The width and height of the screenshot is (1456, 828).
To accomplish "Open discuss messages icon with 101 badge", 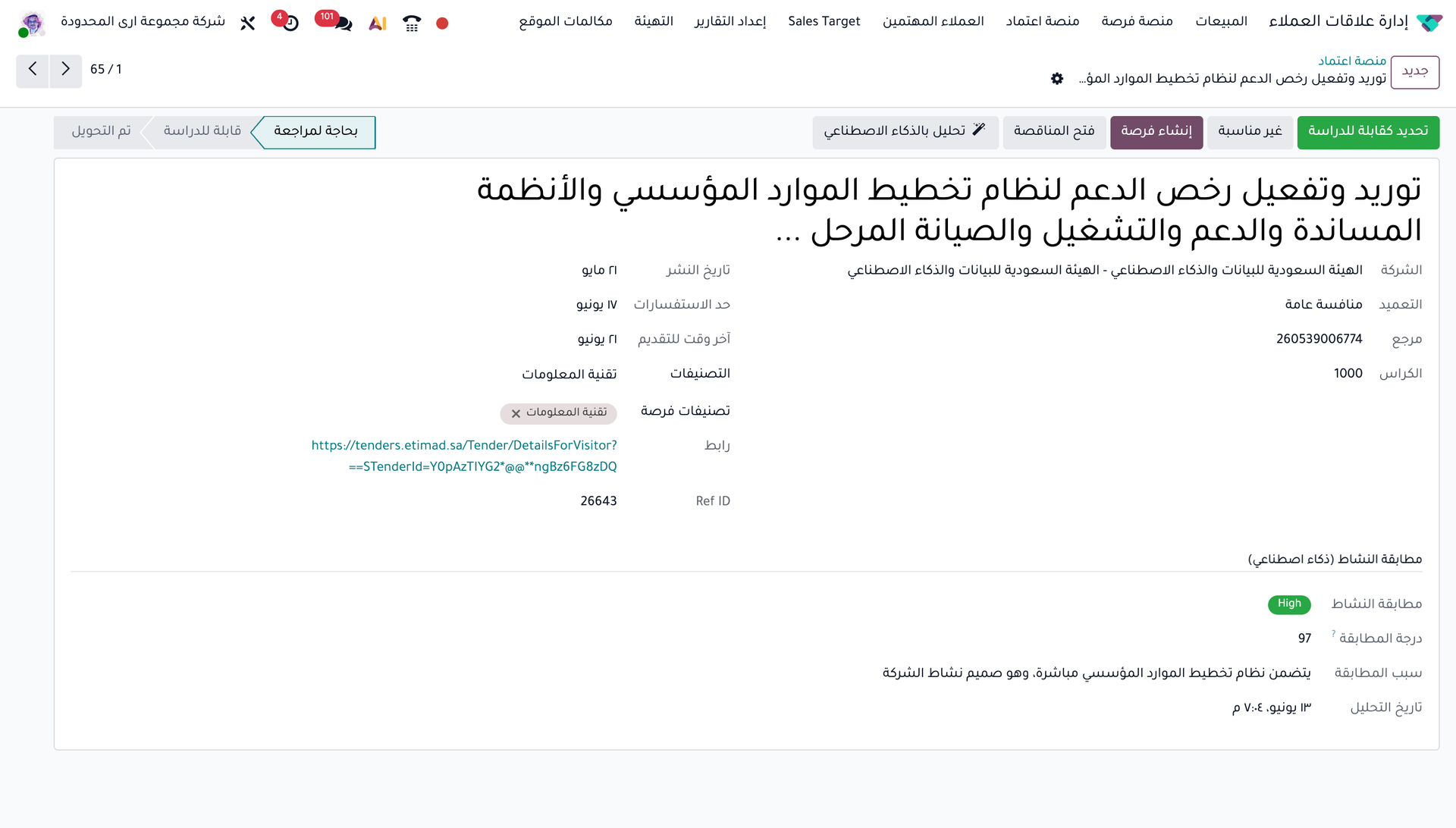I will pos(343,24).
